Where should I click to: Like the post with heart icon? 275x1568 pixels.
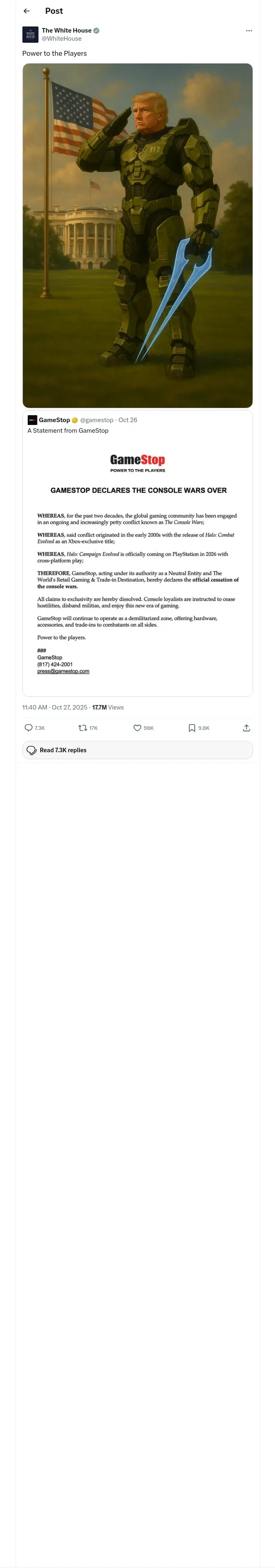[x=143, y=728]
